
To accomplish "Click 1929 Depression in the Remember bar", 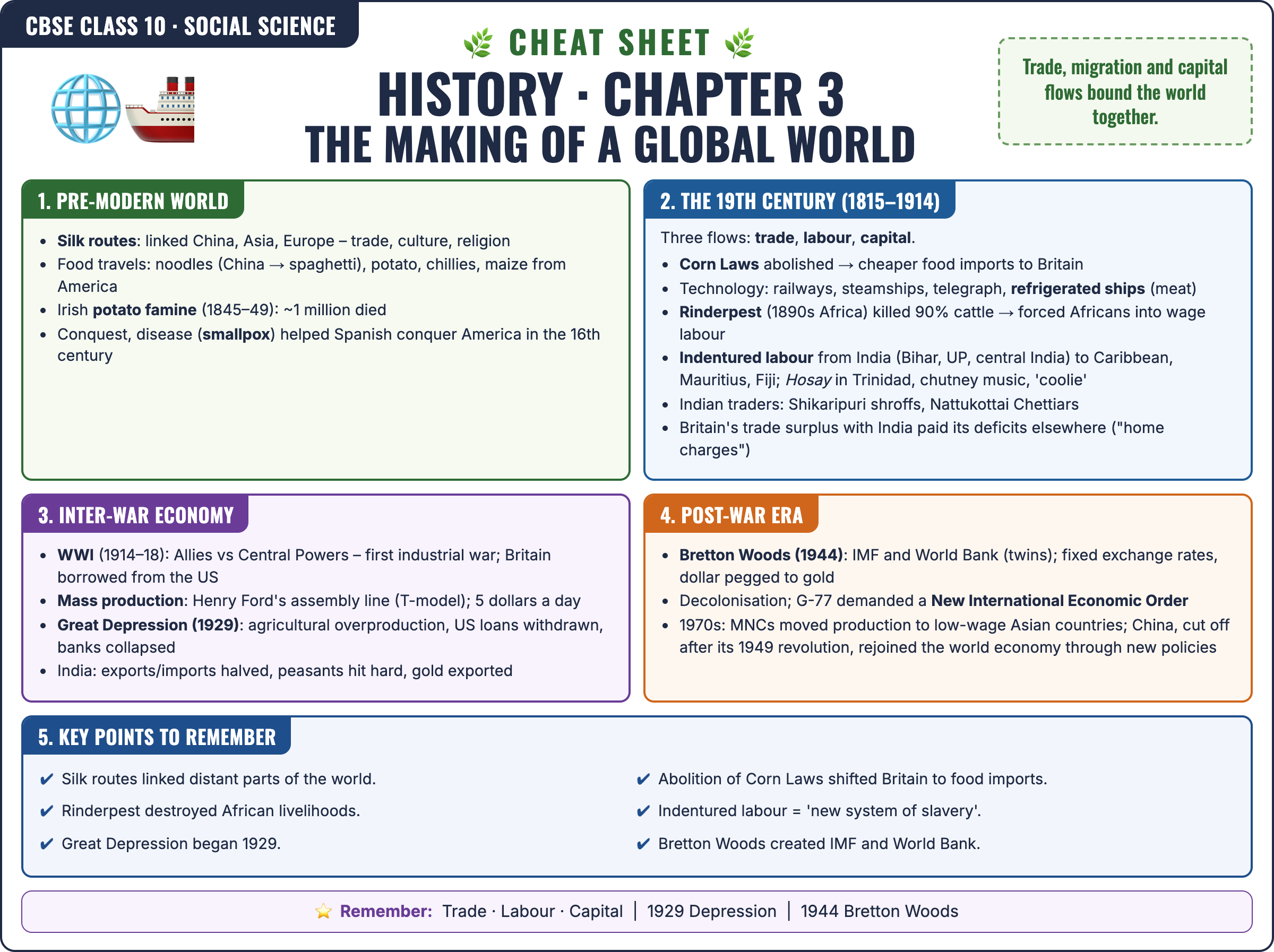I will 711,911.
